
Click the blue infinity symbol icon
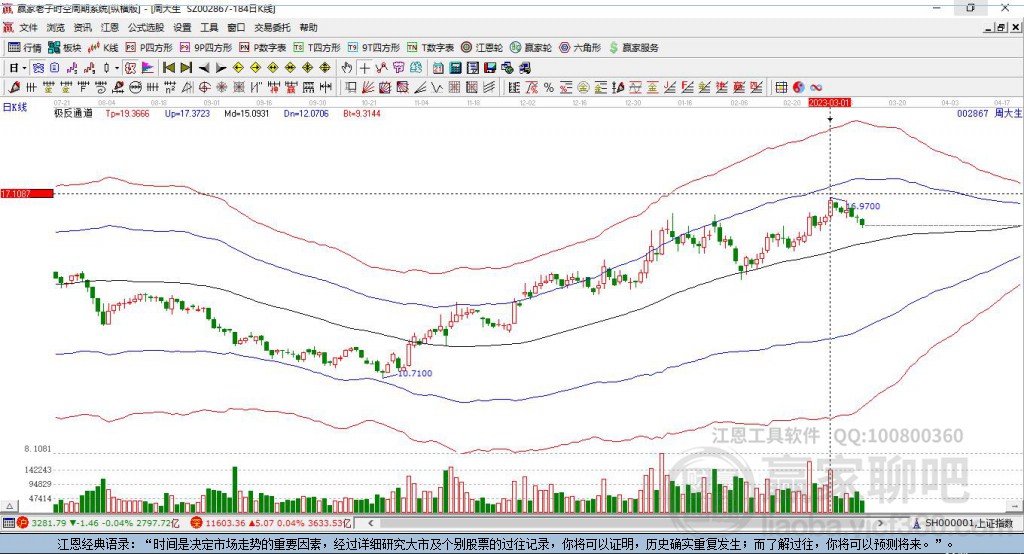point(816,88)
